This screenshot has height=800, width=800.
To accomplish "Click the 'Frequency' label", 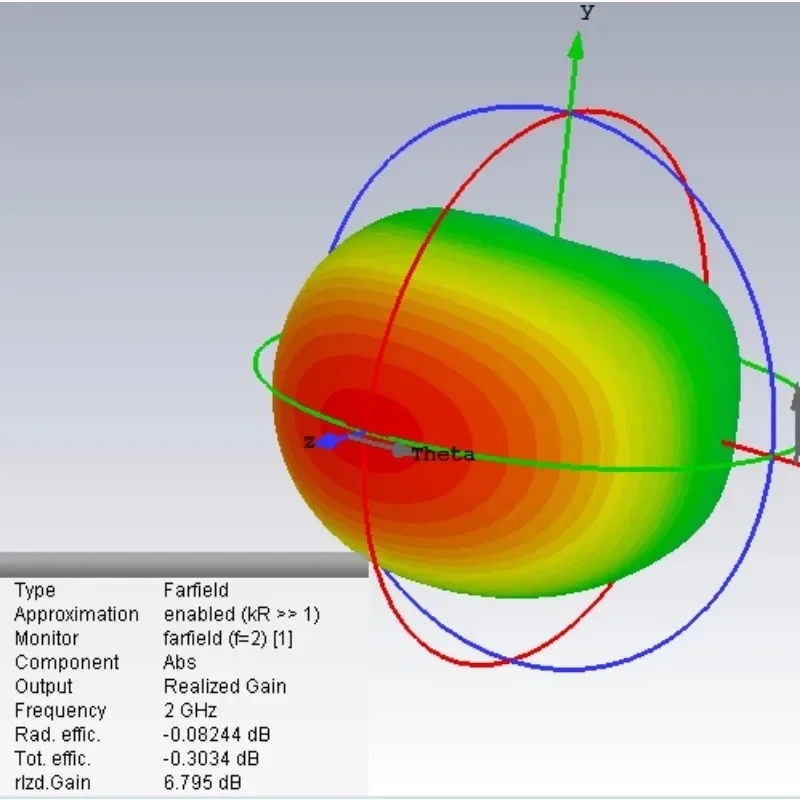I will click(60, 711).
